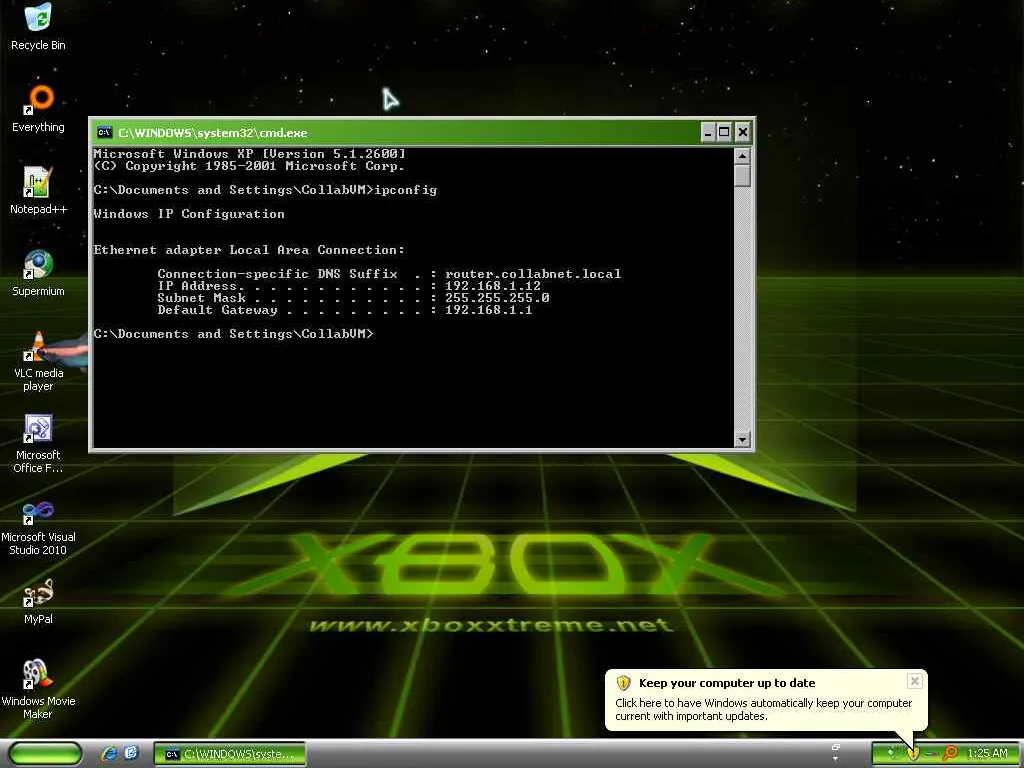Image resolution: width=1024 pixels, height=768 pixels.
Task: Select the Supermium browser shortcut
Action: coord(38,272)
